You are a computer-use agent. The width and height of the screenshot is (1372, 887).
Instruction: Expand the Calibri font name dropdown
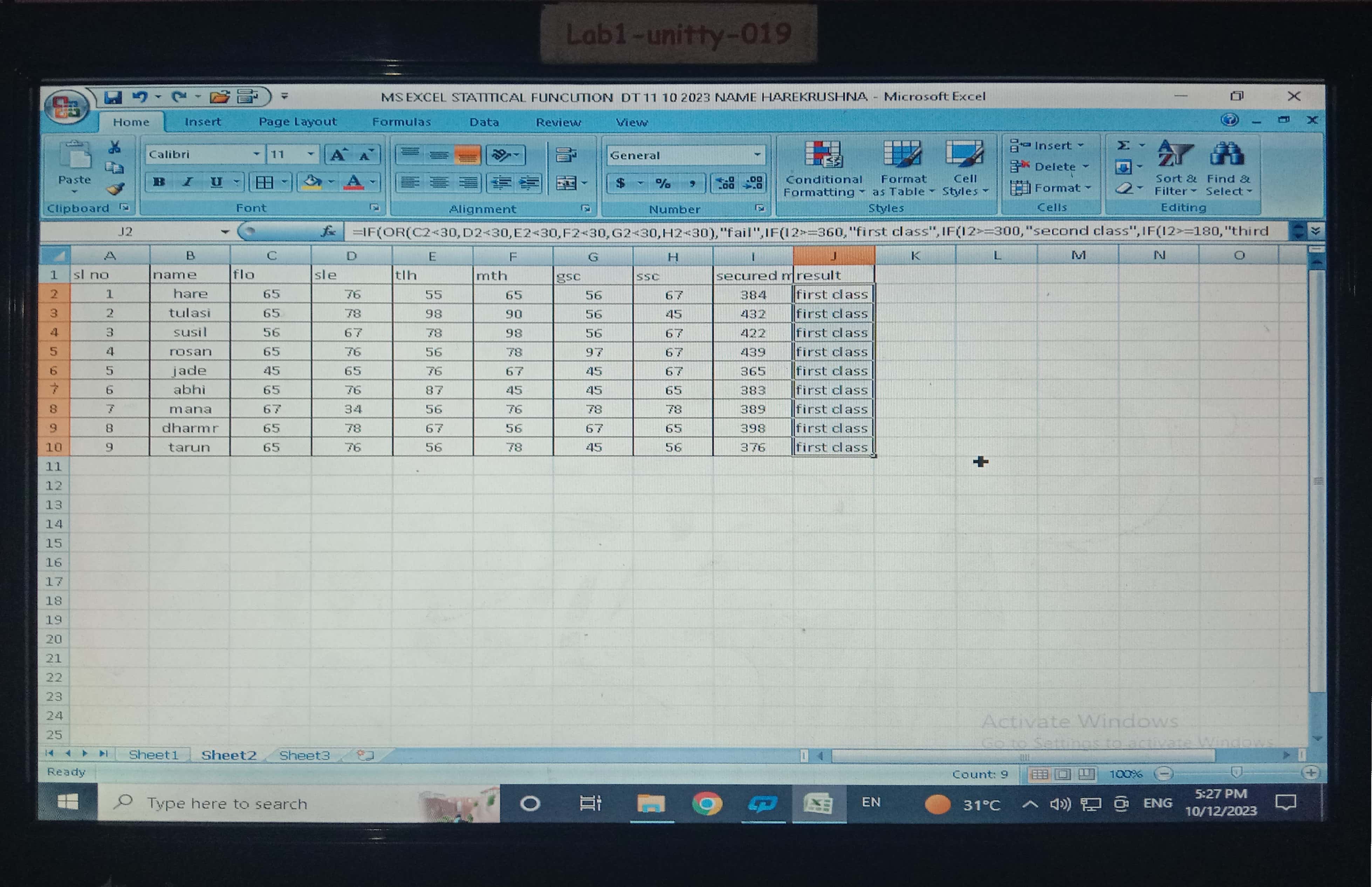(256, 154)
